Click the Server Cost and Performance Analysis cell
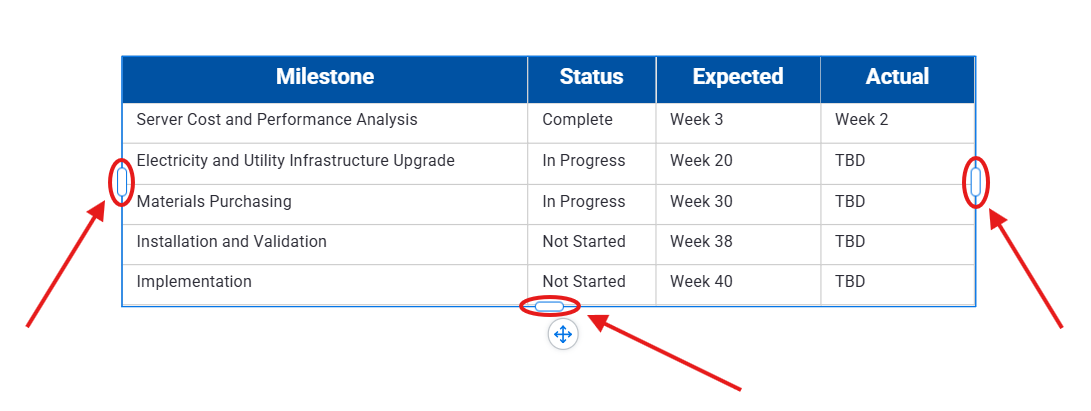 (x=277, y=120)
